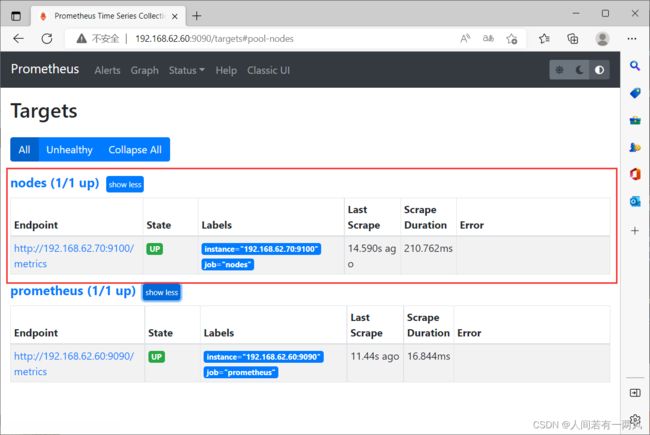This screenshot has width=650, height=435.
Task: Open Alerts page in navbar
Action: [107, 70]
